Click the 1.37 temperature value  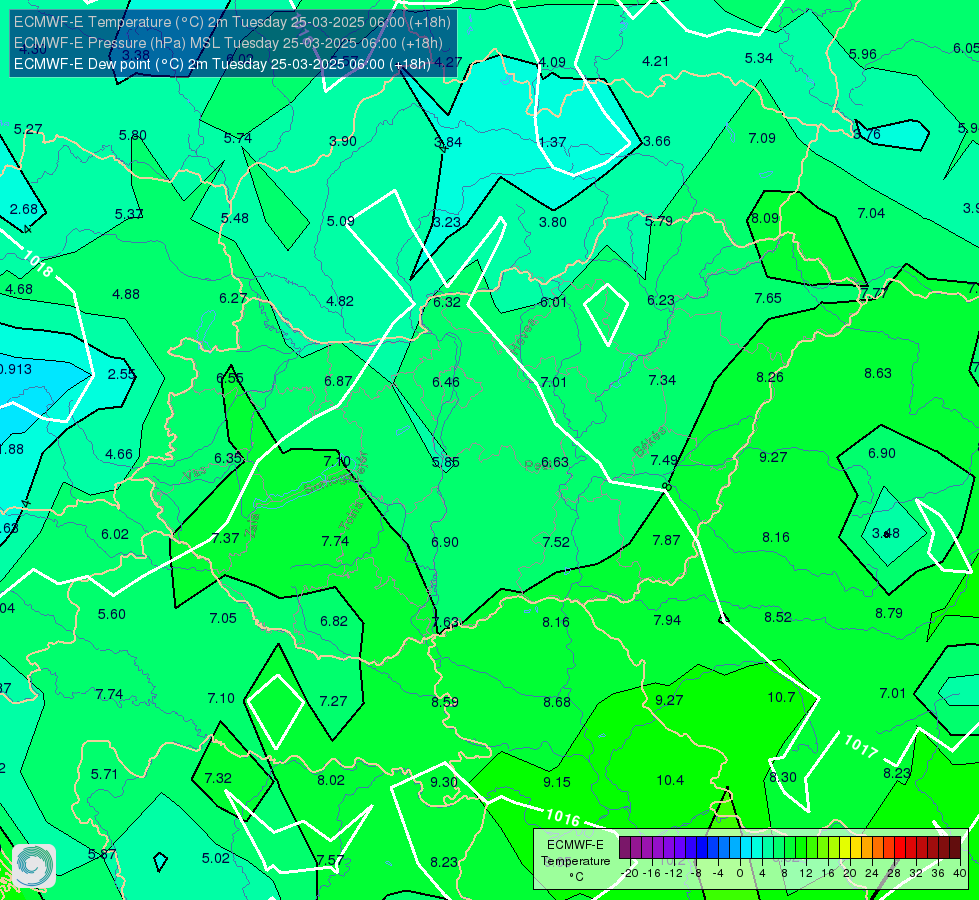point(552,142)
